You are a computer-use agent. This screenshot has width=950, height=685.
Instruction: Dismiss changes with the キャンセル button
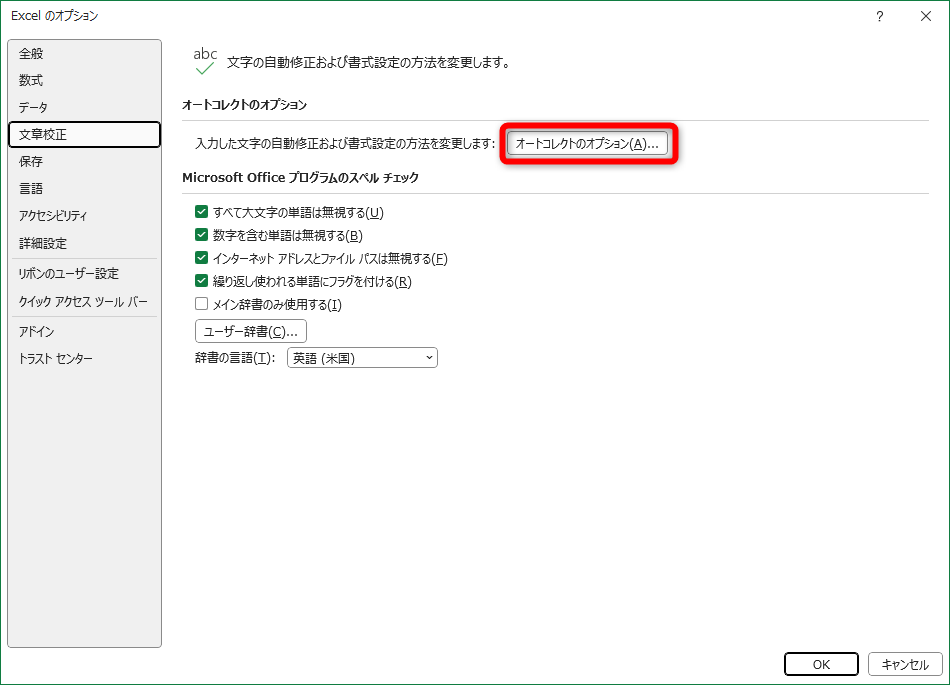pos(904,664)
